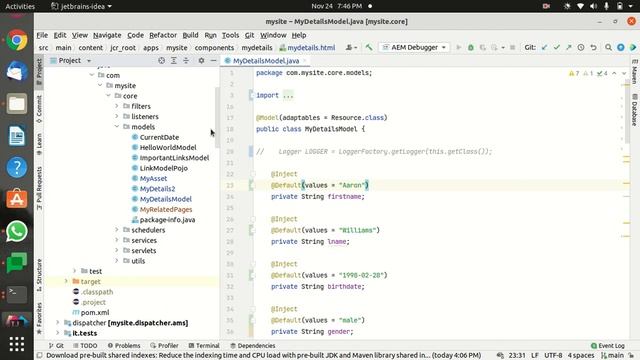
Task: Push commits with the Git arrow icon
Action: click(x=569, y=47)
